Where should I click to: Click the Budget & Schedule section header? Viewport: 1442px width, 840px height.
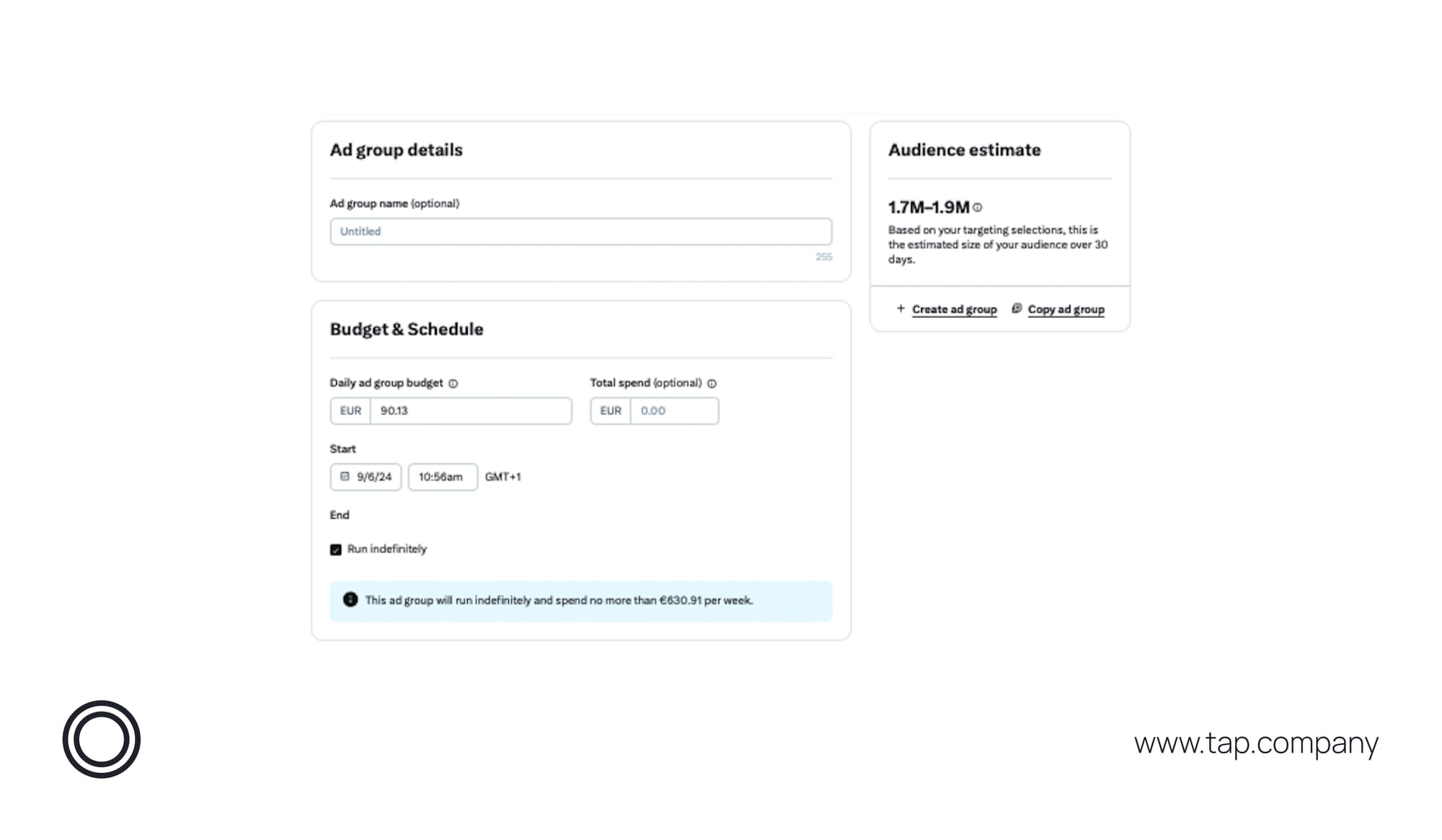[x=407, y=329]
